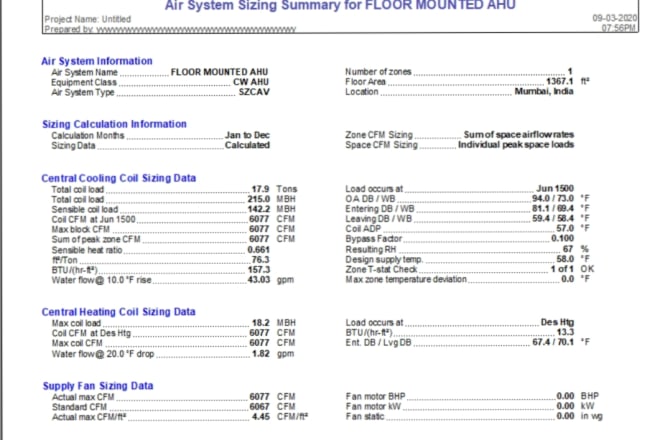The height and width of the screenshot is (440, 660).
Task: Click the sensible heat ratio '0.661'
Action: (x=258, y=250)
